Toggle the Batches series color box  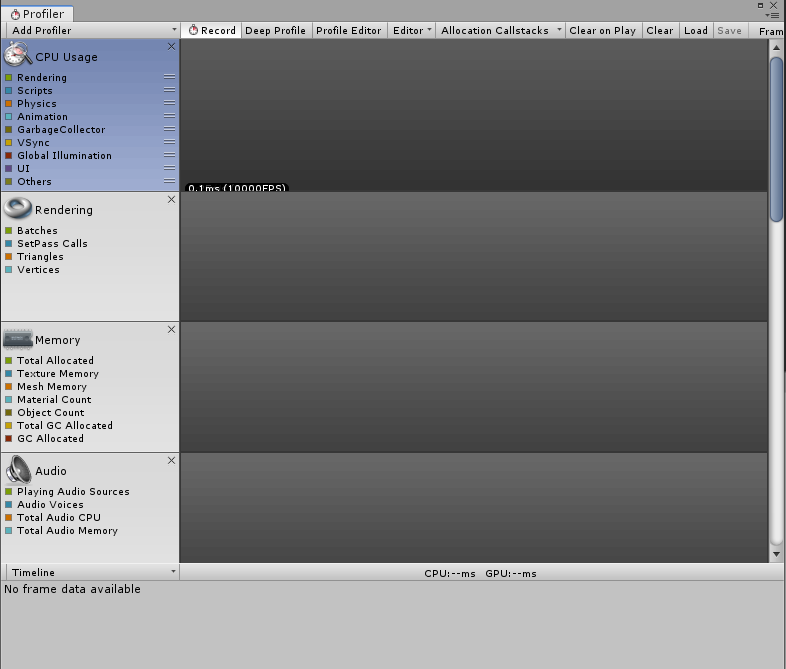tap(9, 231)
